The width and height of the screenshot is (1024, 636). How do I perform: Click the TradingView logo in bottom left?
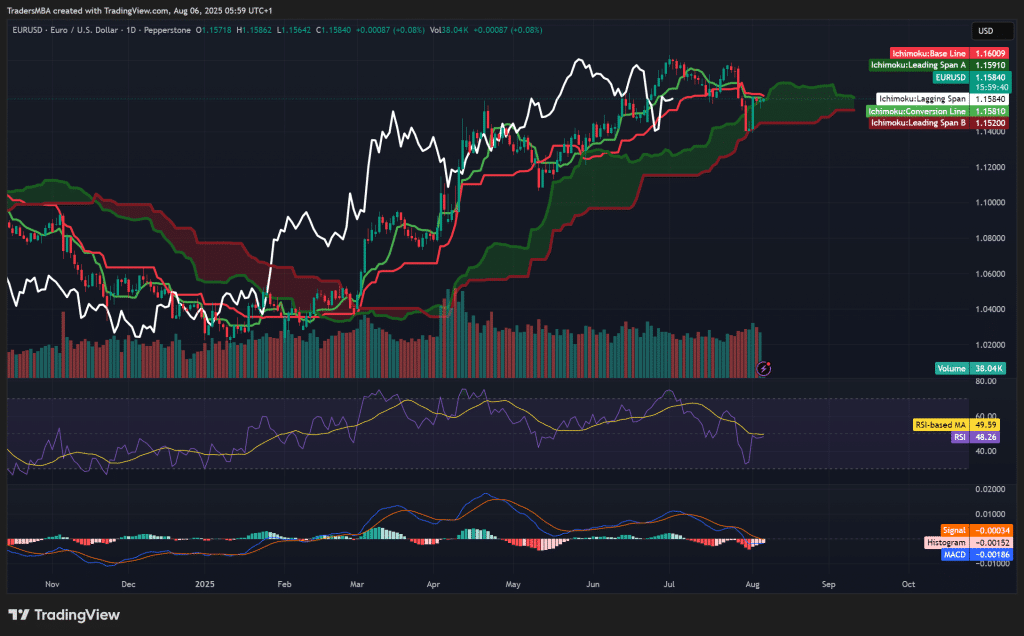click(63, 614)
